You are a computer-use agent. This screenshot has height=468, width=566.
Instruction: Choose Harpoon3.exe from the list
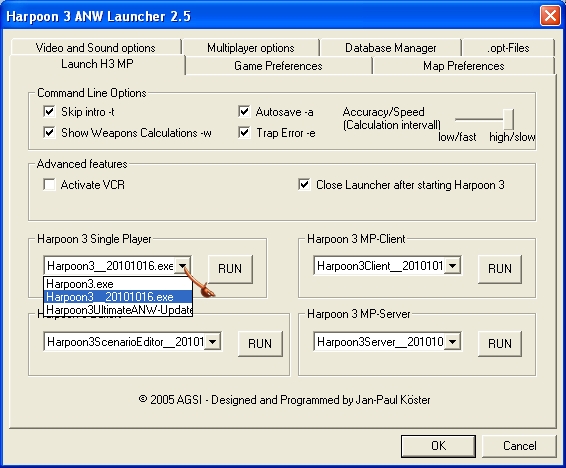[118, 284]
